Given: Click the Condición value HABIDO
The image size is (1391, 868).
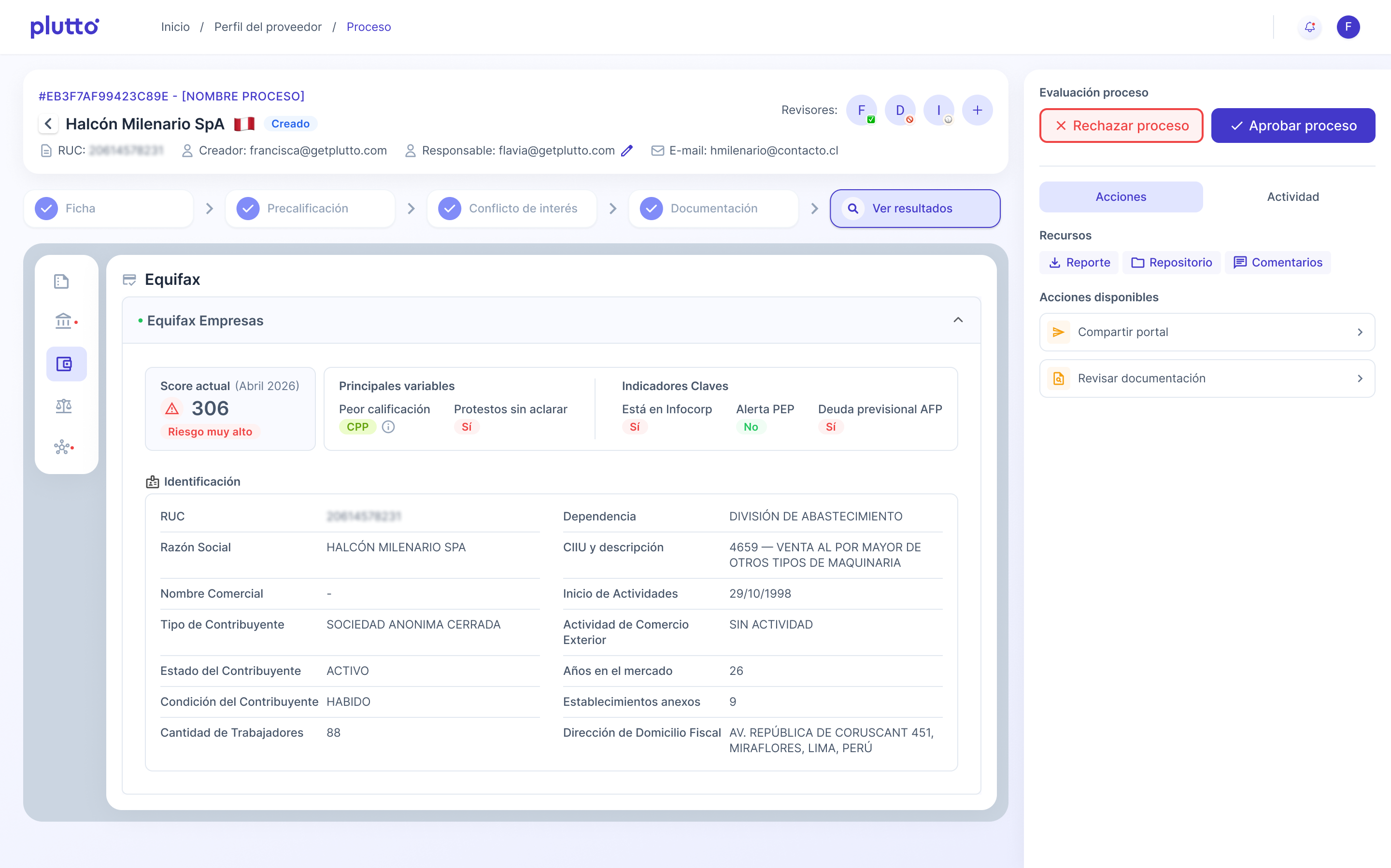Looking at the screenshot, I should [348, 701].
